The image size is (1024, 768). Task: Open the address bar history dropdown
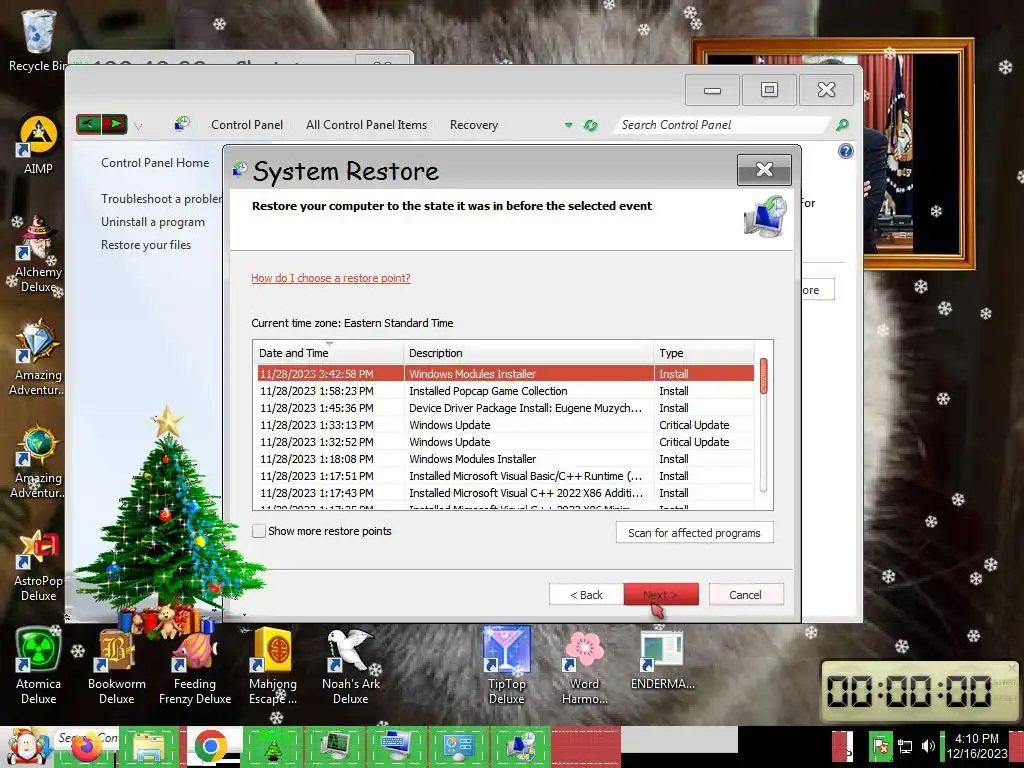pyautogui.click(x=568, y=125)
